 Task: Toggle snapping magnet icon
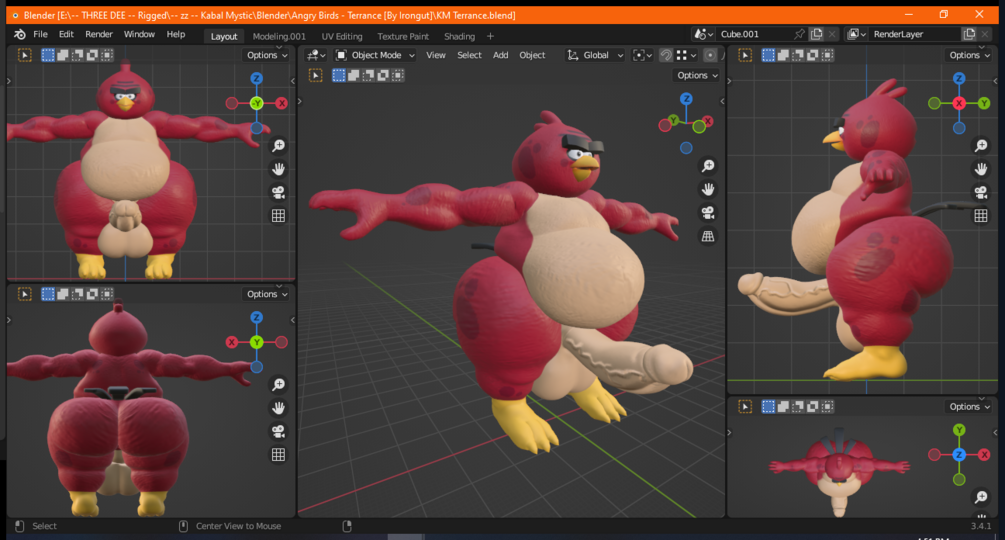click(x=666, y=55)
